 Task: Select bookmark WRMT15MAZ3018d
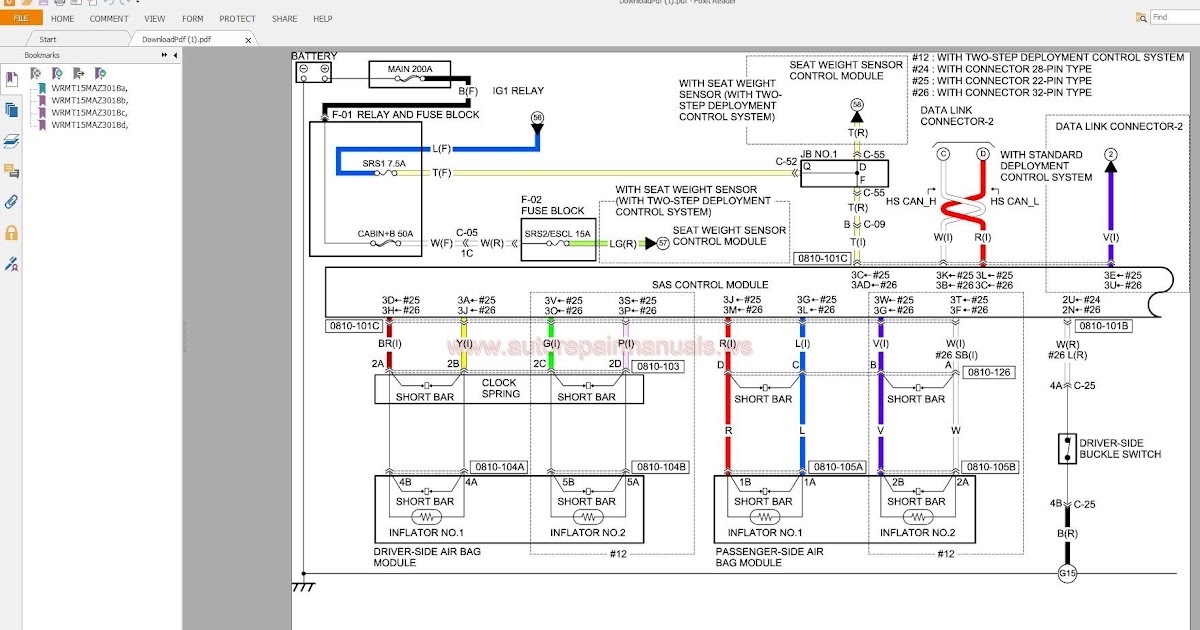point(89,124)
